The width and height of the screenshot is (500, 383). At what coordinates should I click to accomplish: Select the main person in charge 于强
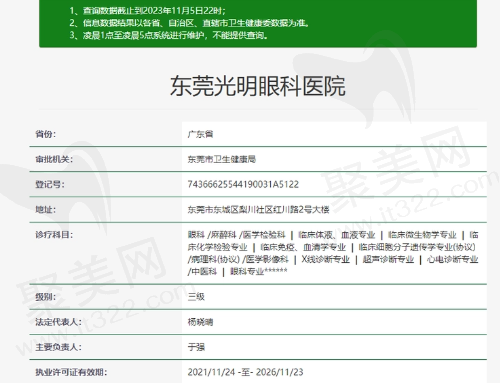196,347
